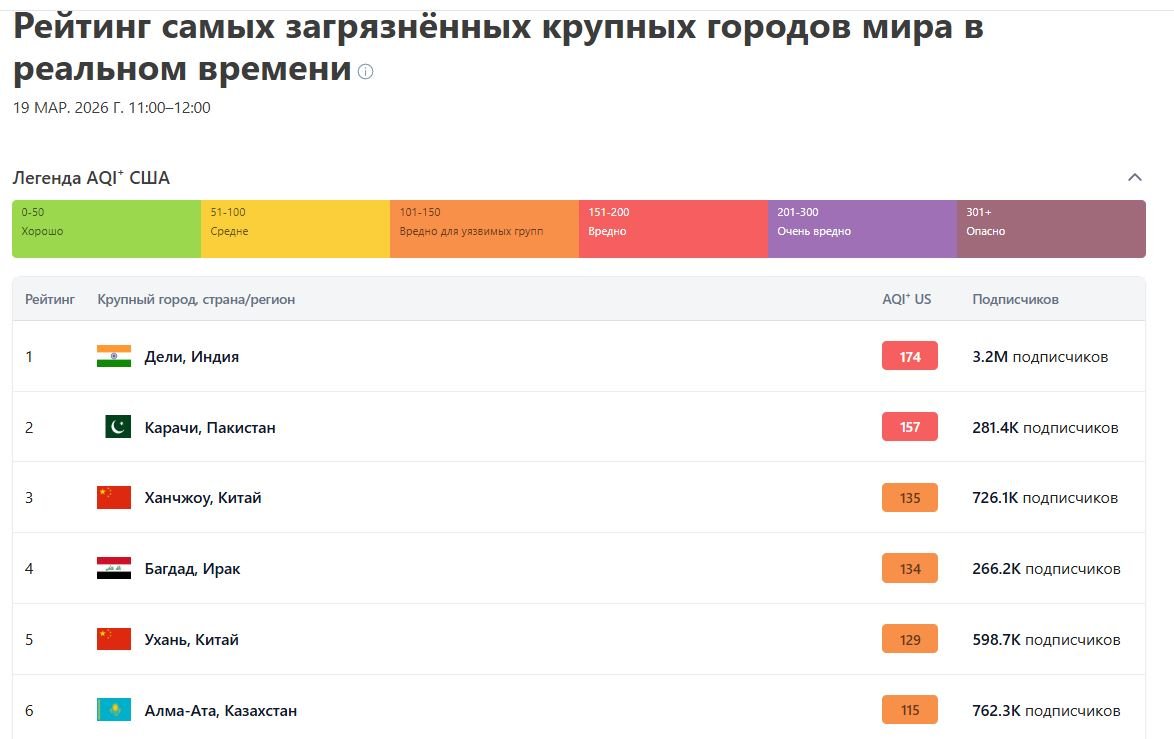Click the Pakistan flag next to Karachi
Viewport: 1174px width, 739px height.
118,427
